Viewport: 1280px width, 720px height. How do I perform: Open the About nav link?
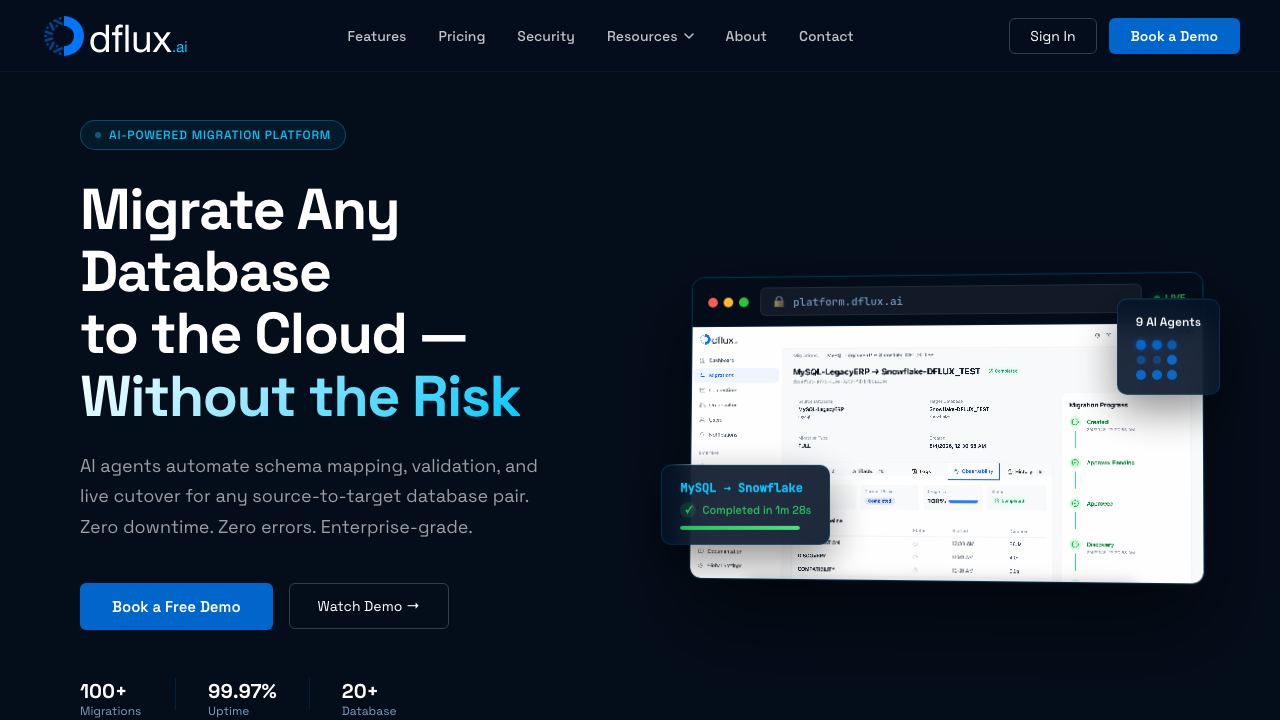point(746,36)
